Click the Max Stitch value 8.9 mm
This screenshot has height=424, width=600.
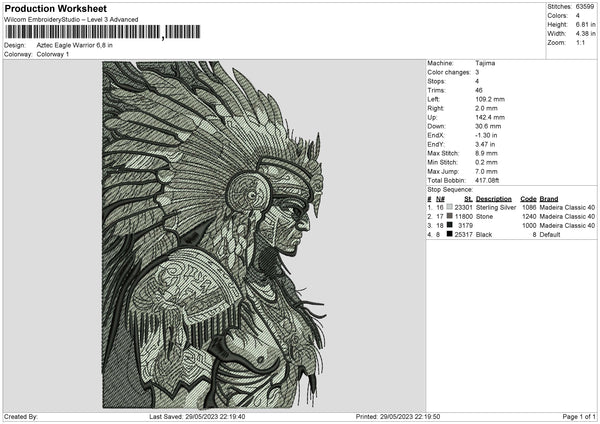tap(486, 153)
